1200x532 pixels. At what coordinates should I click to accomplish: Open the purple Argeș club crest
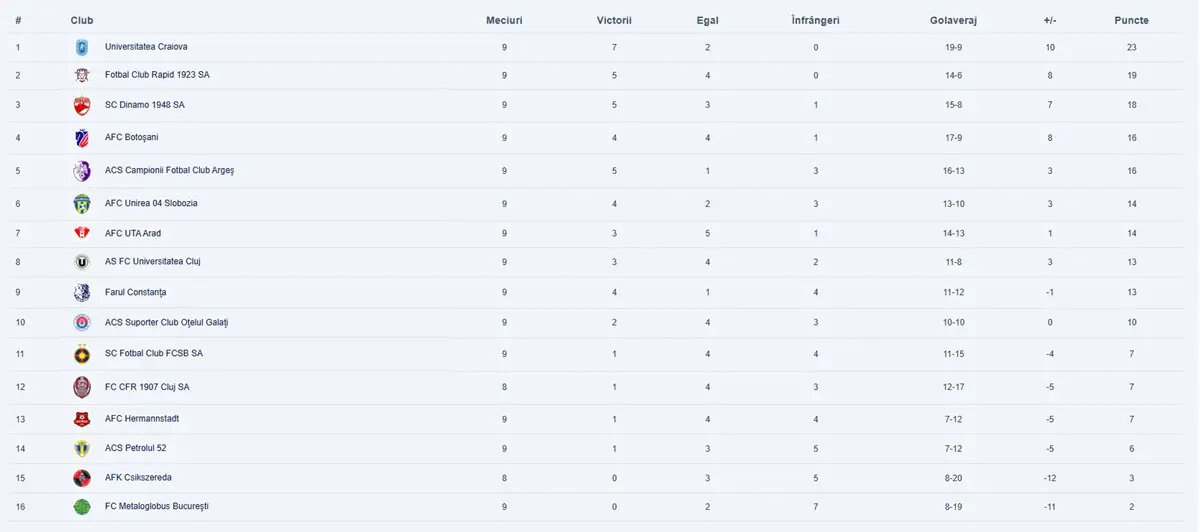coord(82,171)
